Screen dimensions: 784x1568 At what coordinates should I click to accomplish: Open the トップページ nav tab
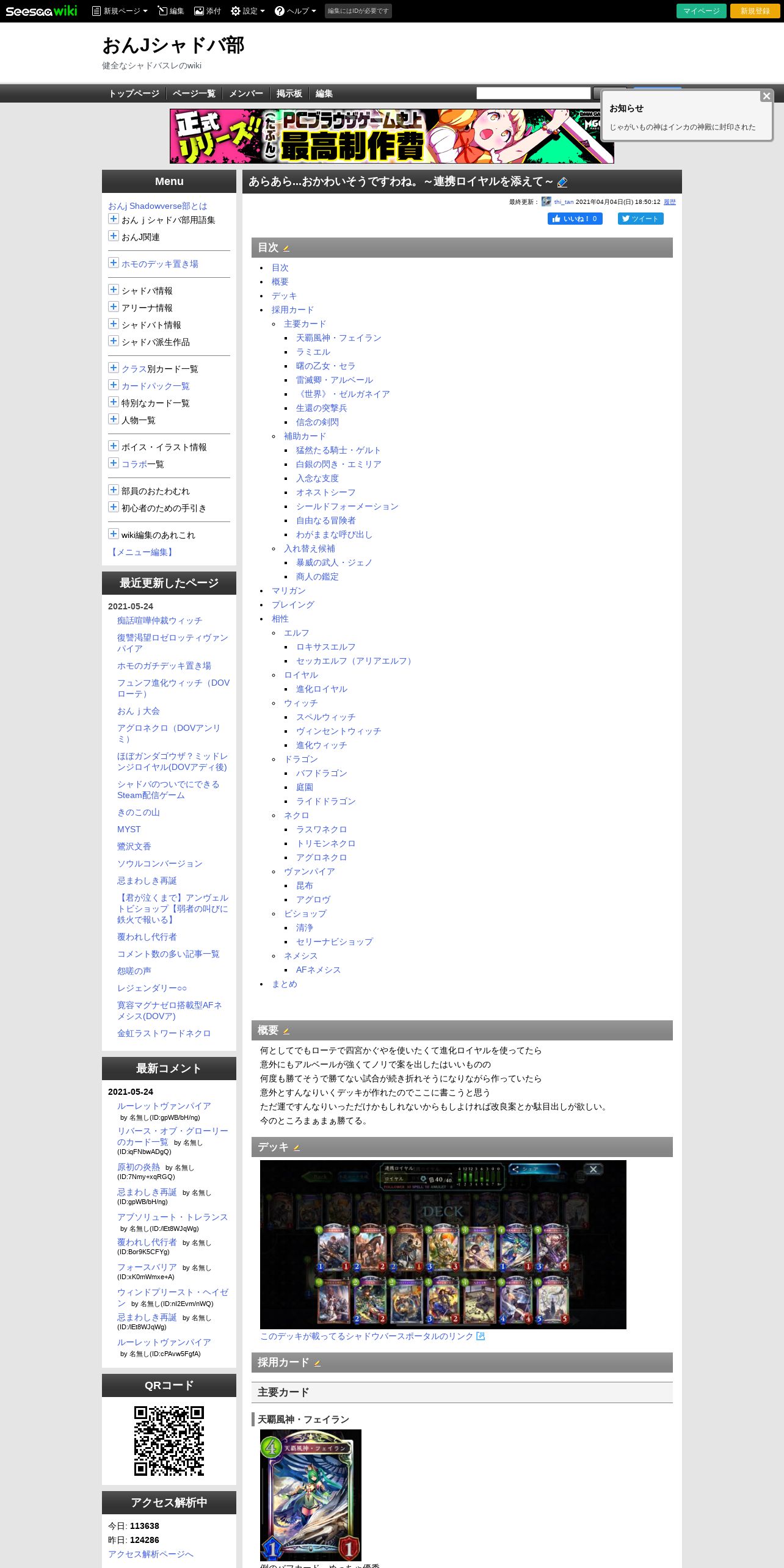(x=134, y=93)
